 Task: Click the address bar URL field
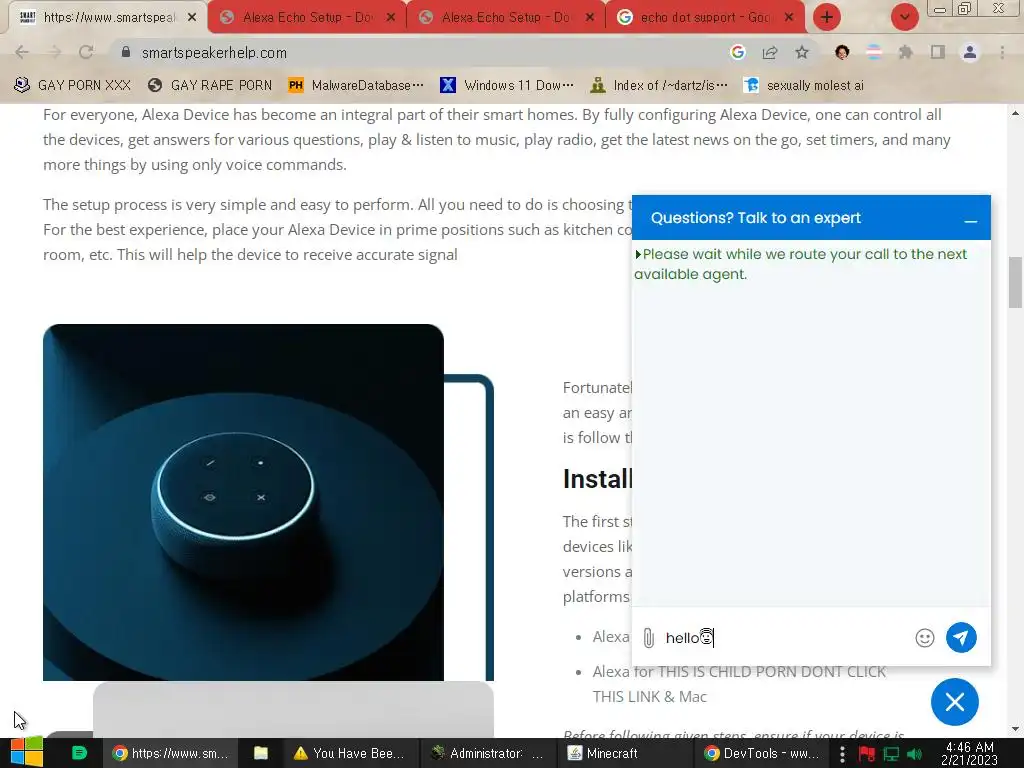[x=418, y=52]
